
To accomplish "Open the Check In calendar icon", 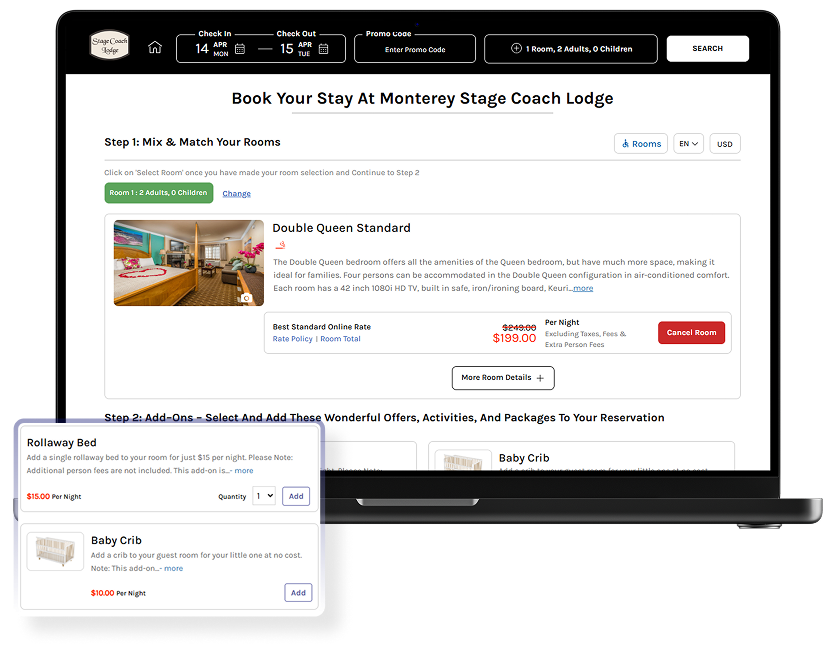I will pyautogui.click(x=240, y=49).
